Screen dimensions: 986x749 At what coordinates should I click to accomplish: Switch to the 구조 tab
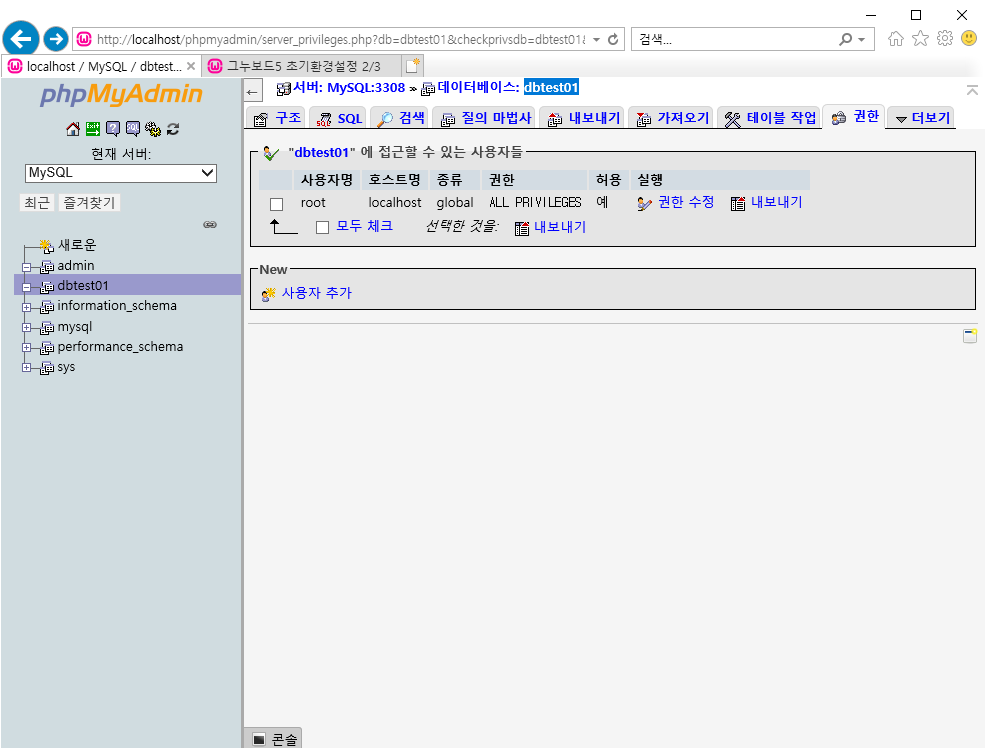[277, 118]
